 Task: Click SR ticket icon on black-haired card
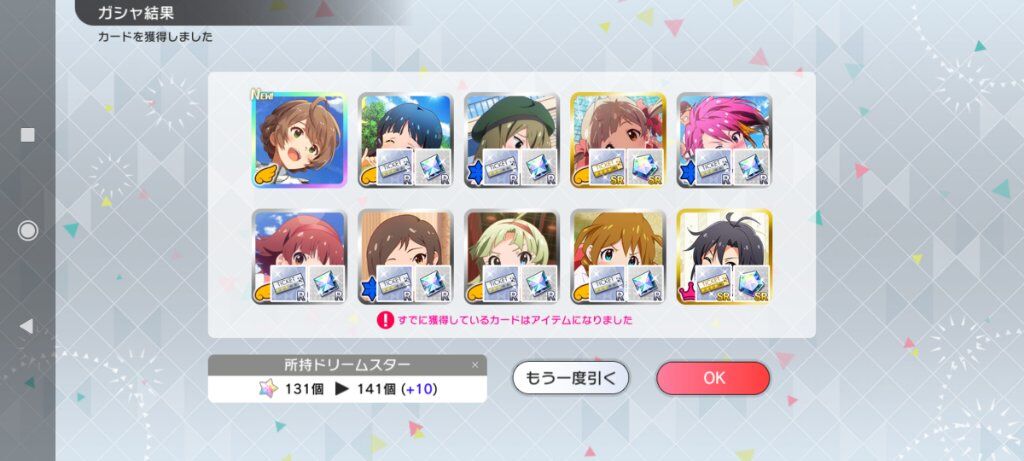click(713, 283)
